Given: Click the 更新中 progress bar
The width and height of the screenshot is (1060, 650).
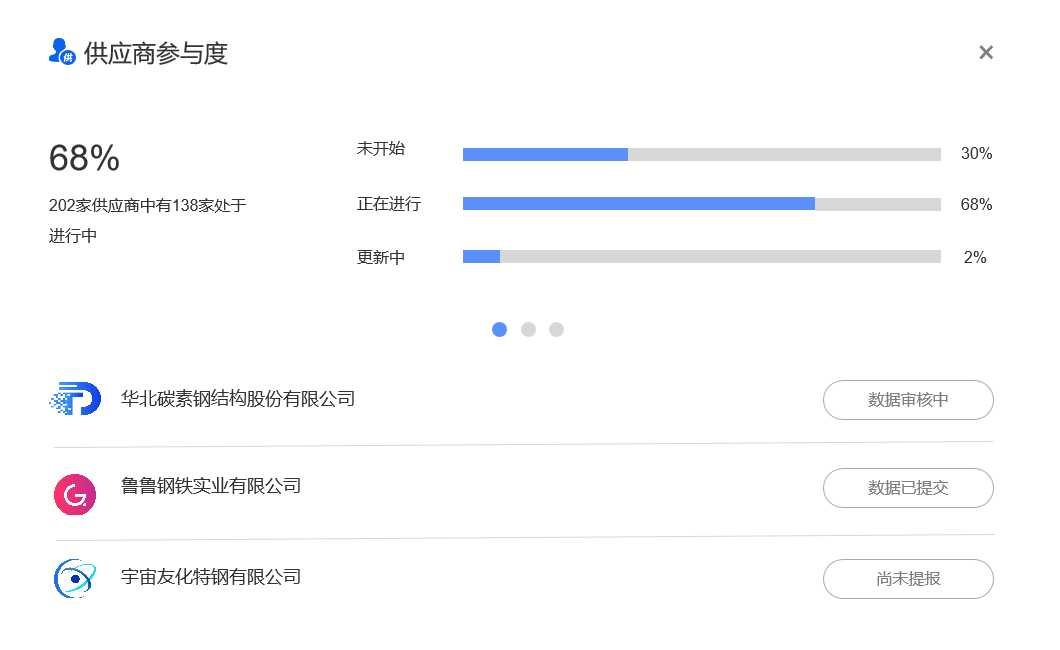Looking at the screenshot, I should click(701, 257).
